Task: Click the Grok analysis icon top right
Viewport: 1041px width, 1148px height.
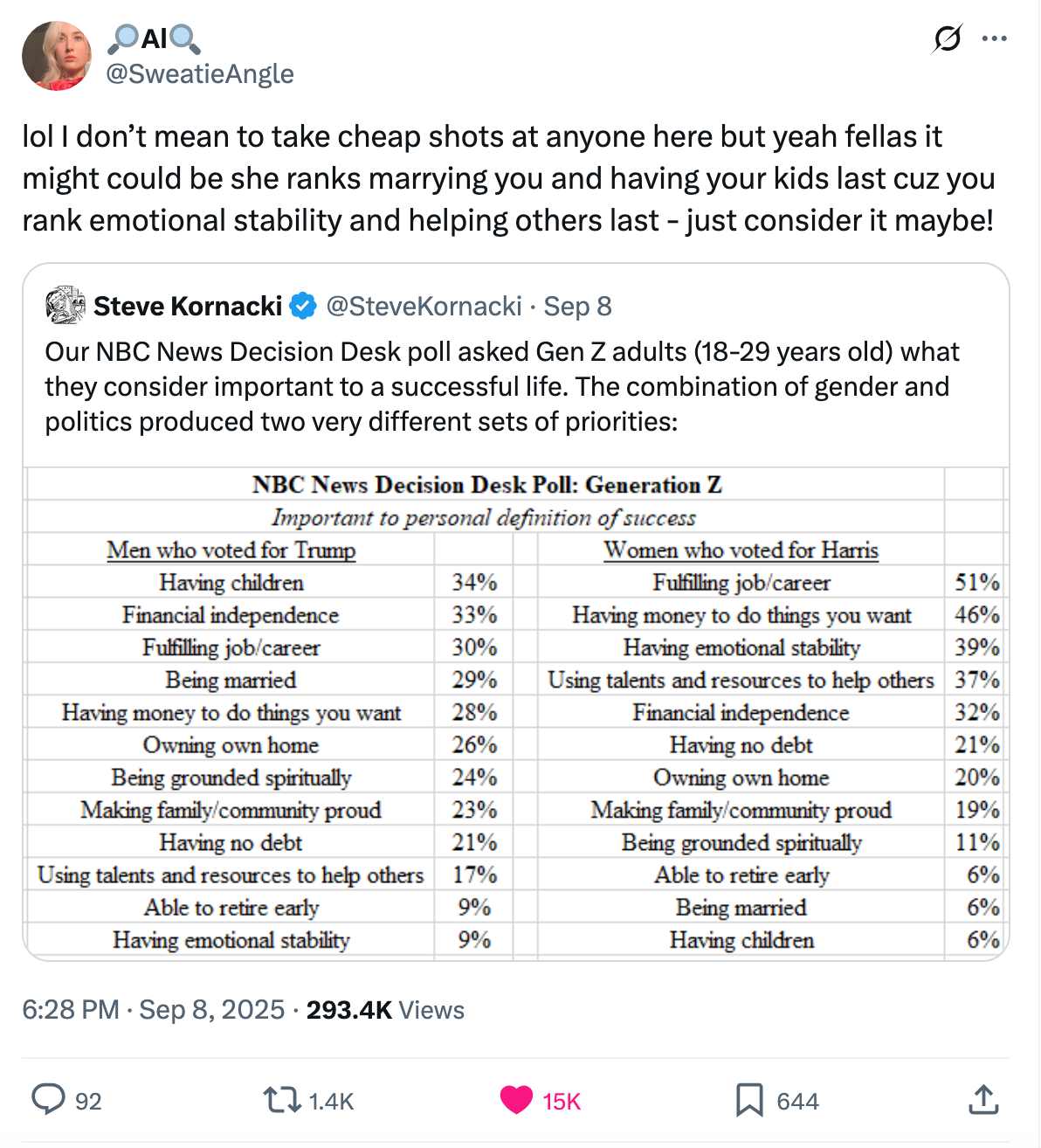Action: coord(948,38)
